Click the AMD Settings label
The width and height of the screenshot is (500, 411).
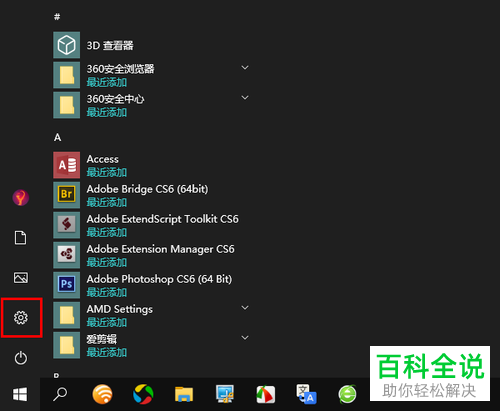point(120,309)
